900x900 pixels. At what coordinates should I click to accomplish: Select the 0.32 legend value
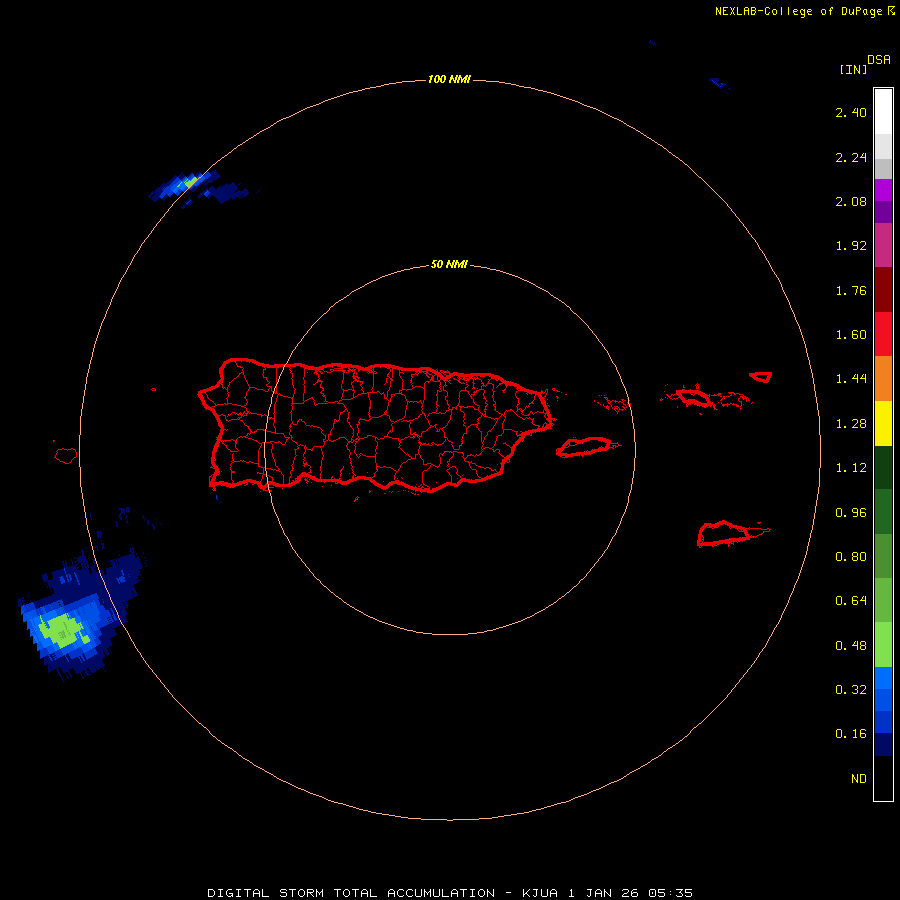(851, 690)
